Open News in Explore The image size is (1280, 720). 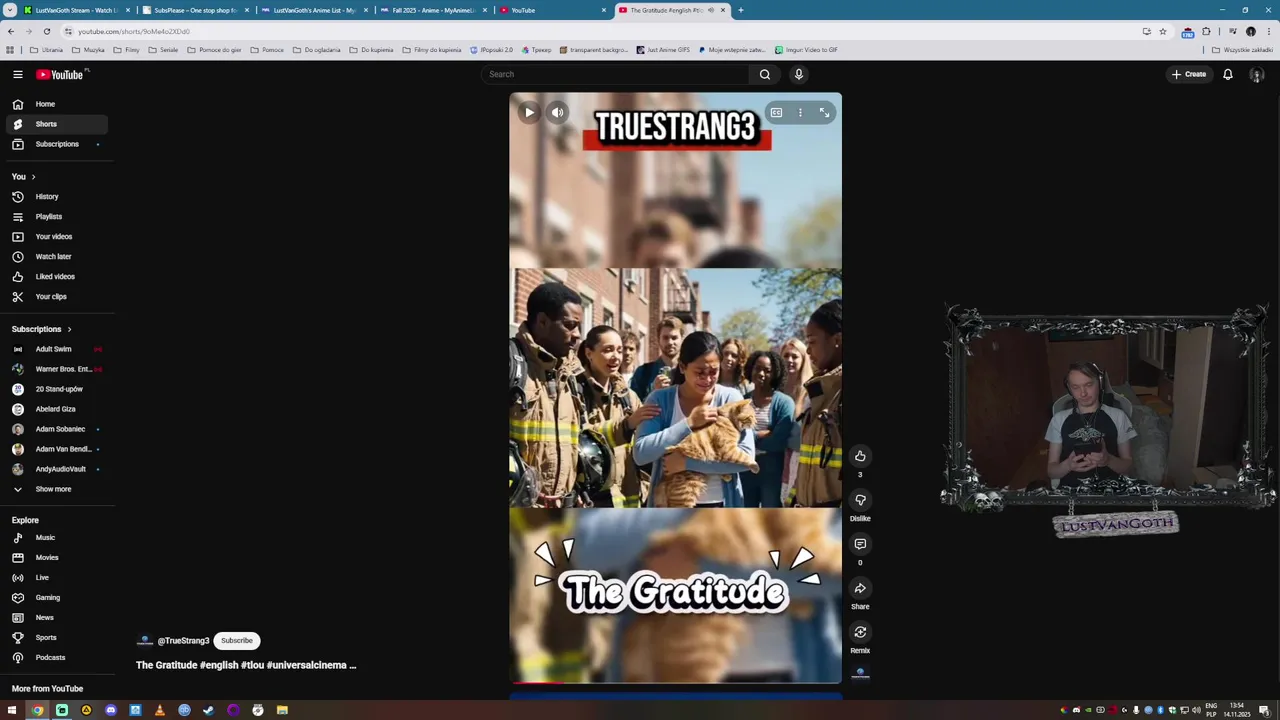(56, 618)
